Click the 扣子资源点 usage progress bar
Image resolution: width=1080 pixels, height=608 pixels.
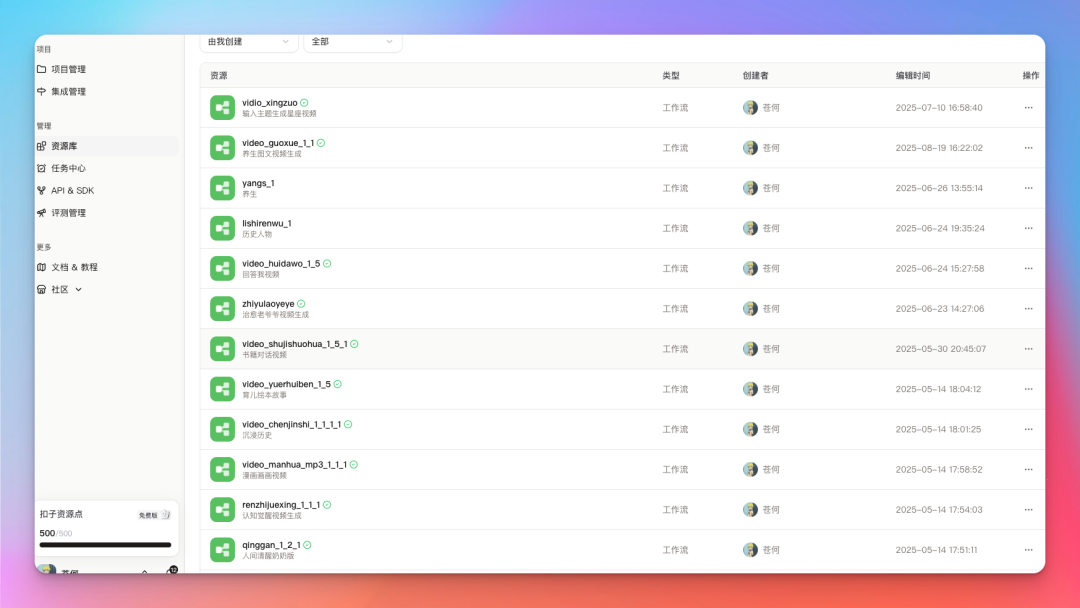coord(105,545)
